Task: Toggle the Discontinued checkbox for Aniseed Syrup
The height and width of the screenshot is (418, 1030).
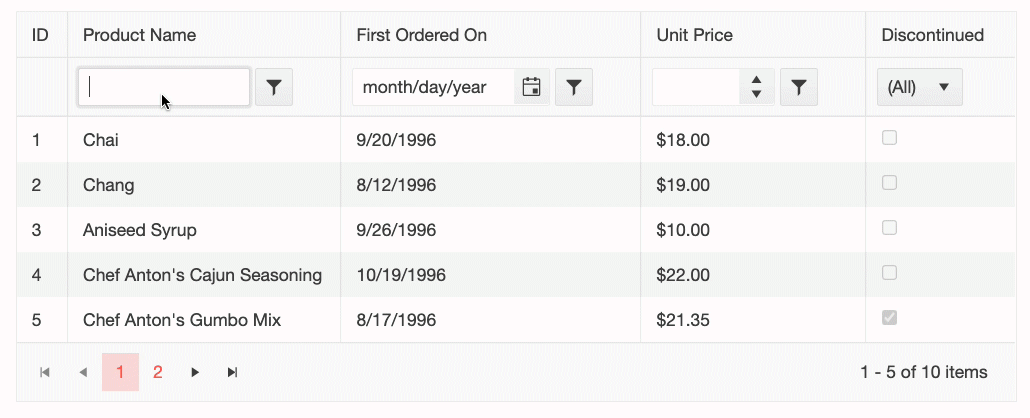Action: pyautogui.click(x=889, y=228)
